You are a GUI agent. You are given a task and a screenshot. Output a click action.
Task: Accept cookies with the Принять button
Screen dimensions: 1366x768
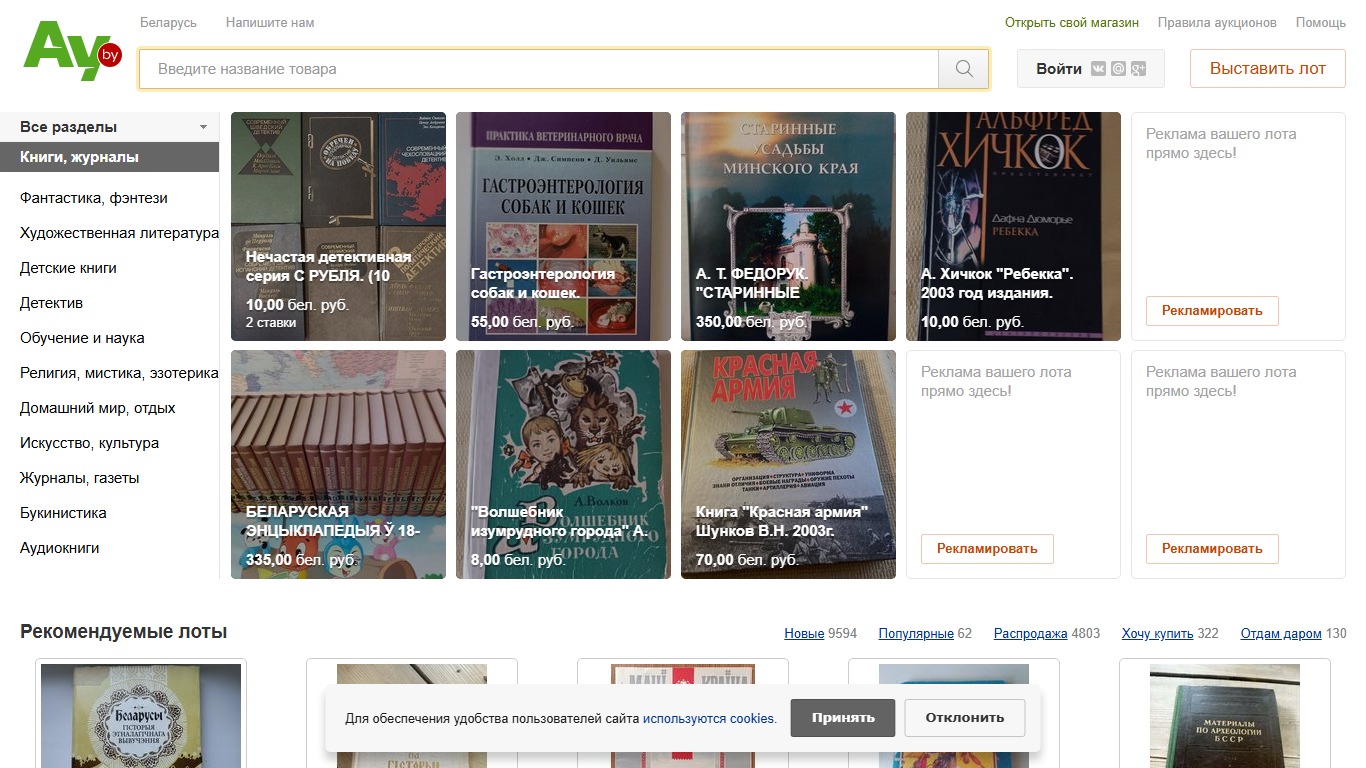843,718
